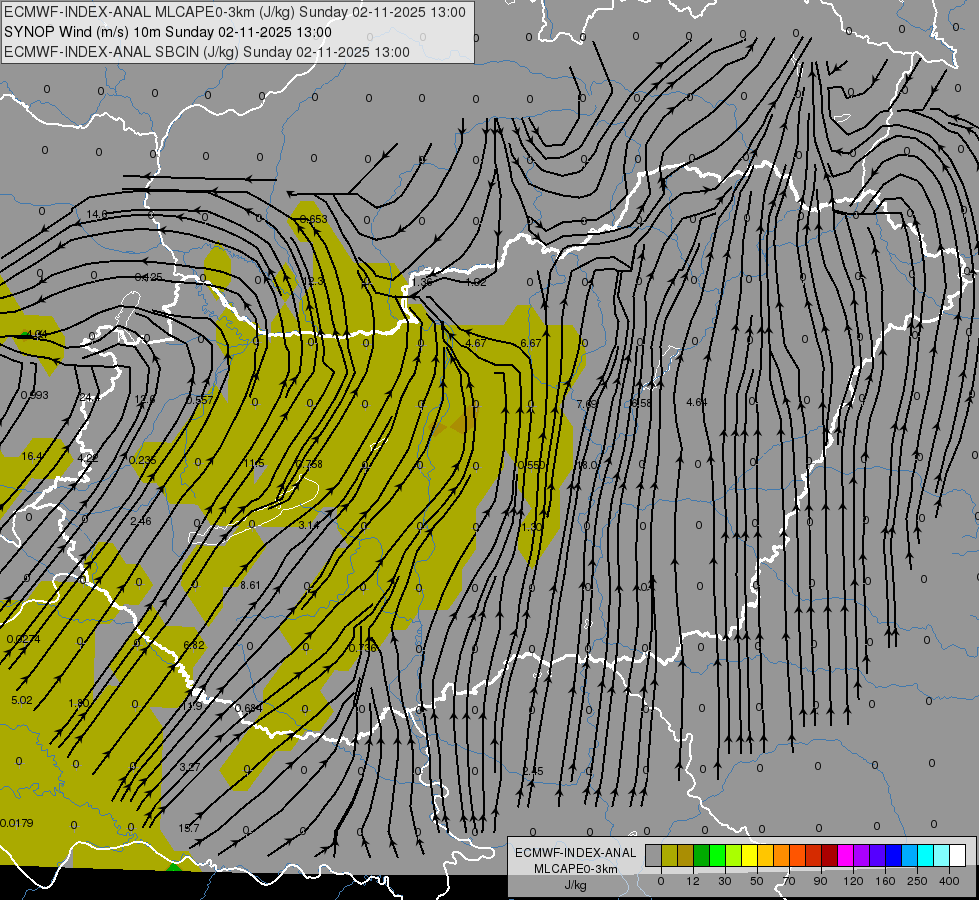This screenshot has height=900, width=979.
Task: Pick the olive legend swatch after 0
Action: pos(669,856)
